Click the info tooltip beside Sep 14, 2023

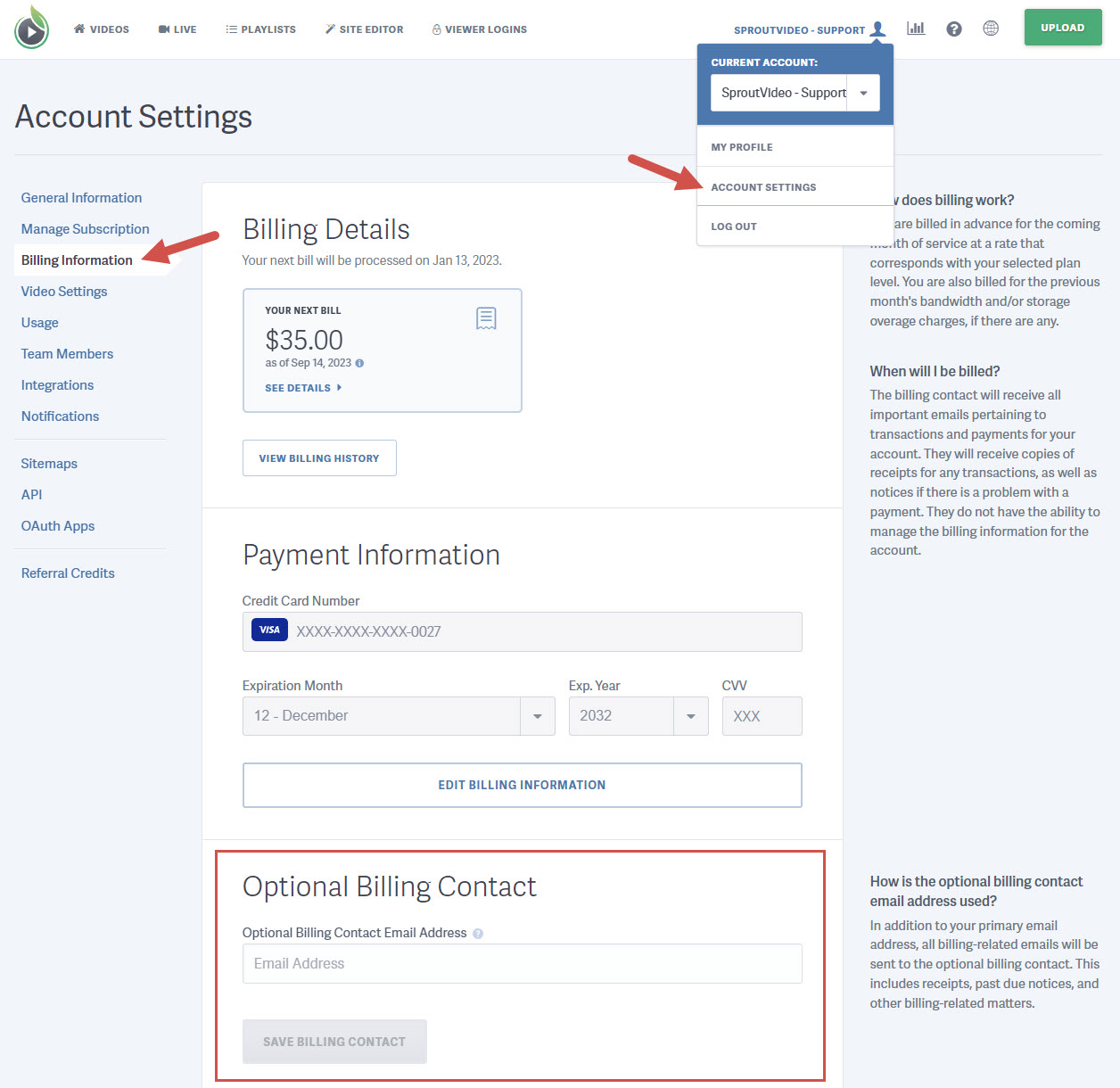pyautogui.click(x=359, y=363)
